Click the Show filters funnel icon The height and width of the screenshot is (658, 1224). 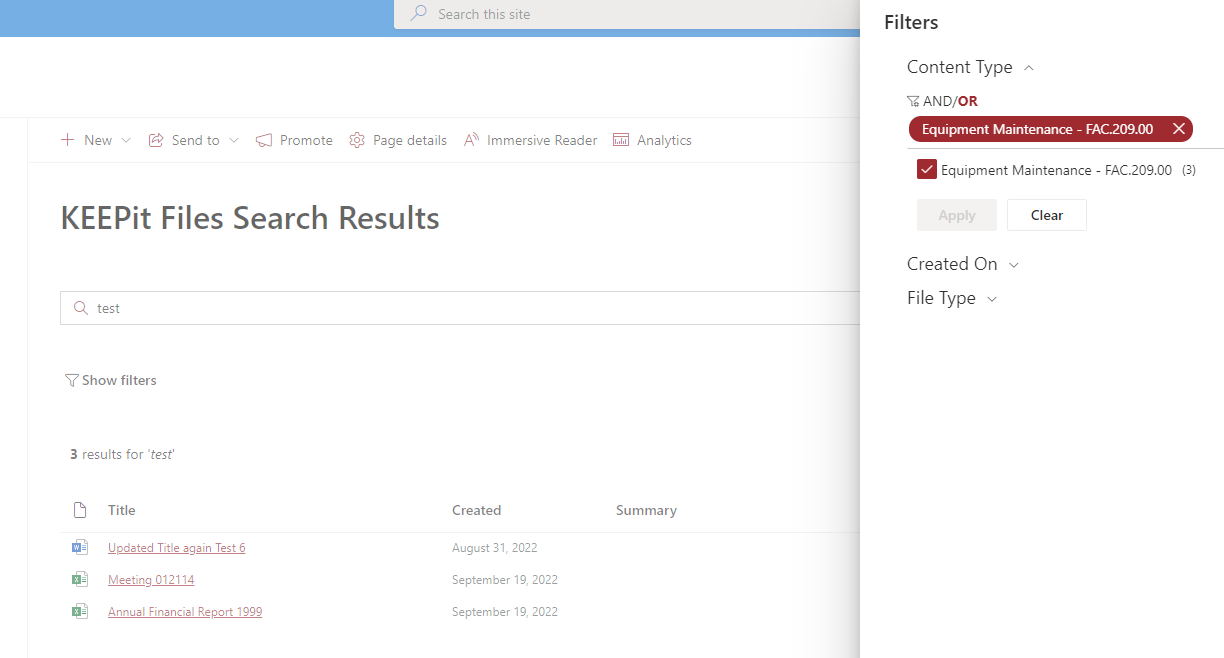(71, 380)
